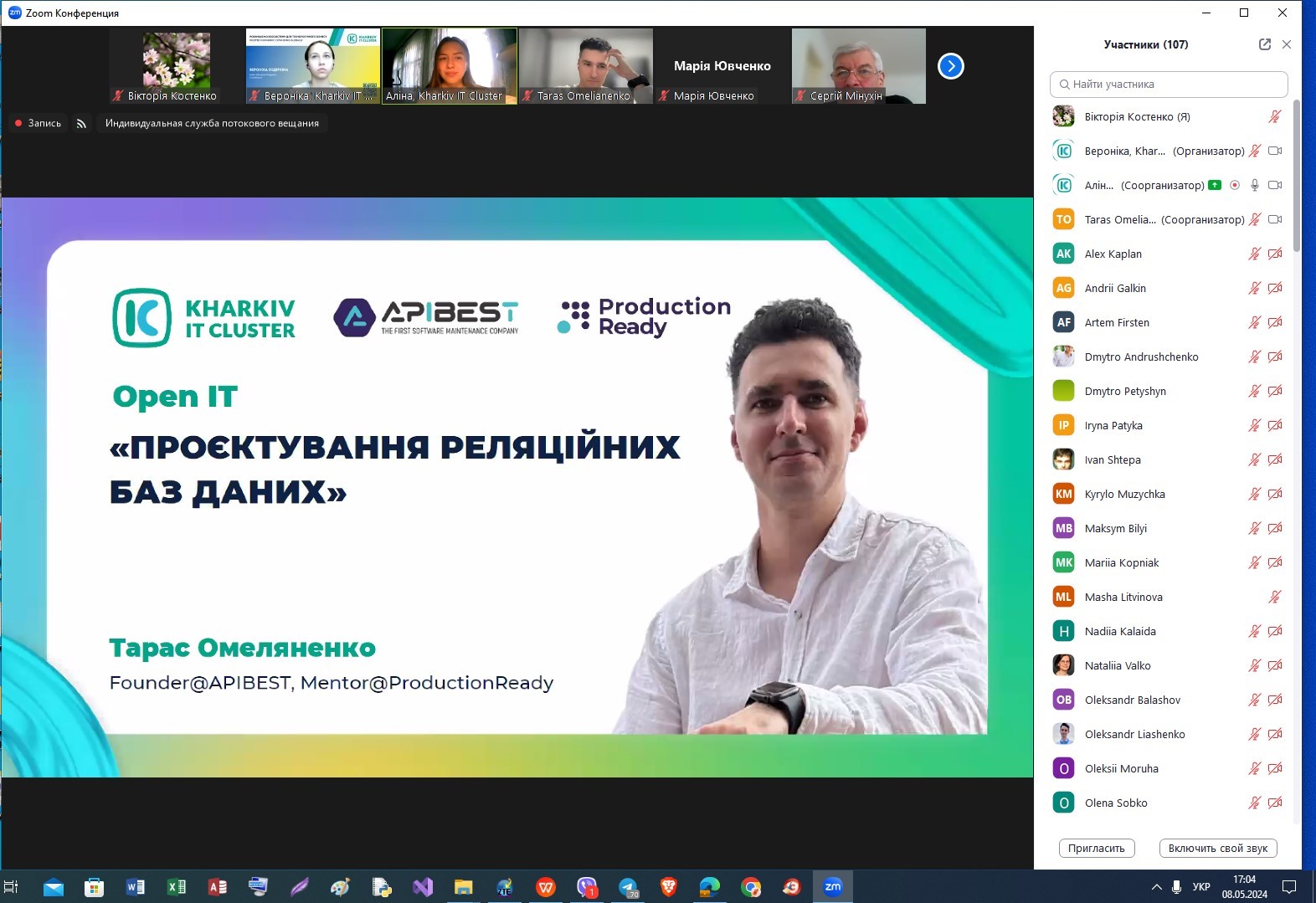The image size is (1316, 903).
Task: Show next video thumbnails with the blue arrow
Action: (x=950, y=66)
